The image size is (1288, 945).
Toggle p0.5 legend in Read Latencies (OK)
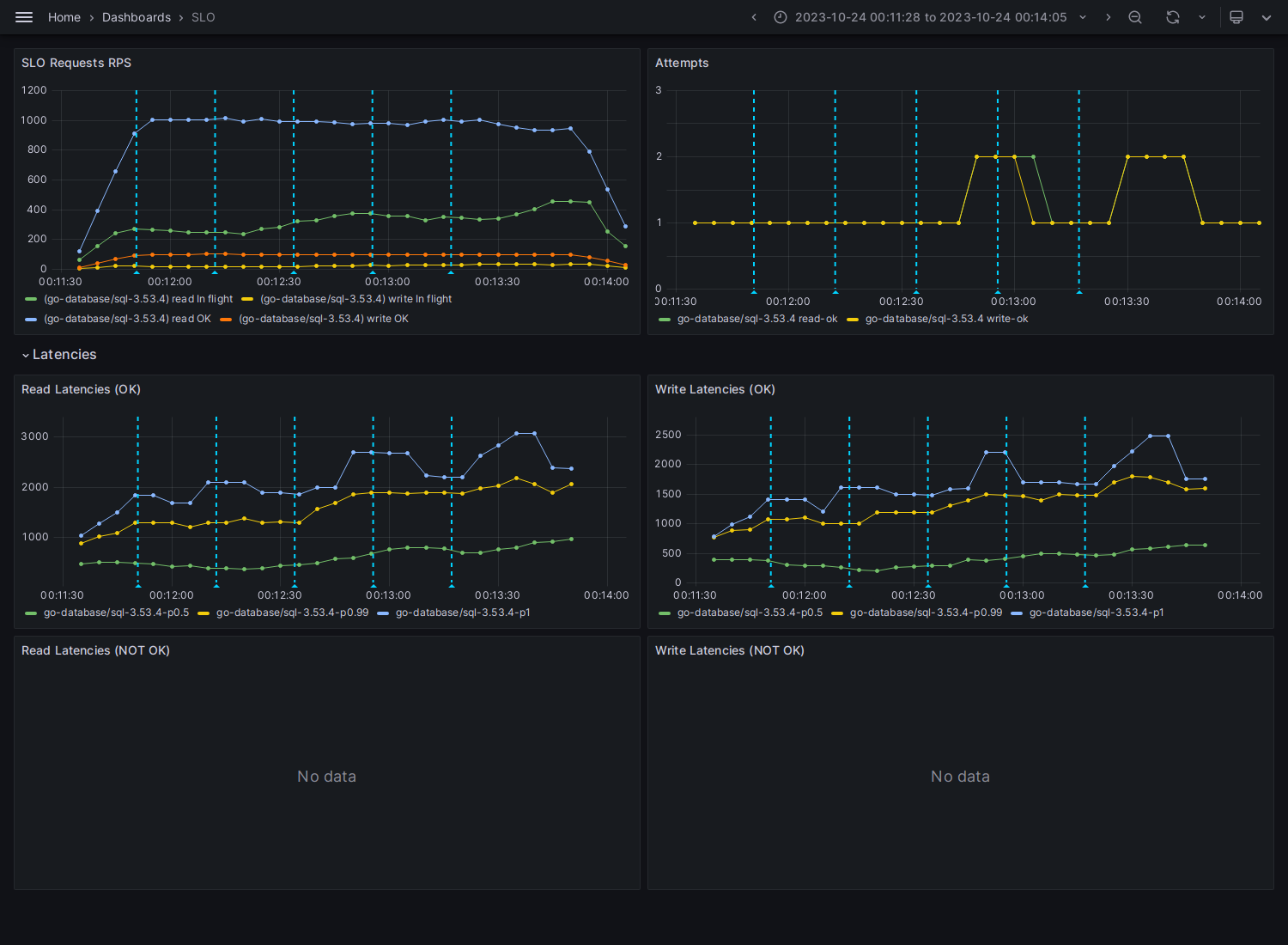tap(116, 613)
